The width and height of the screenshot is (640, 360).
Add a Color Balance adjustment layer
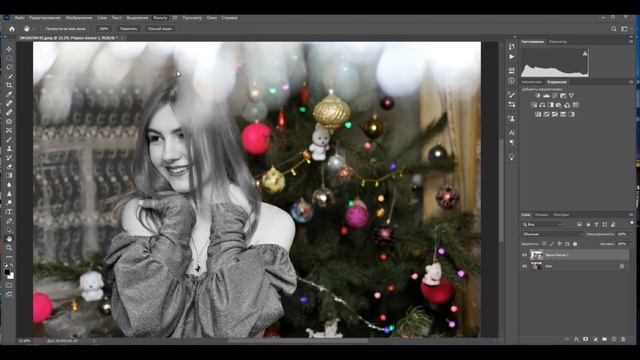542,105
